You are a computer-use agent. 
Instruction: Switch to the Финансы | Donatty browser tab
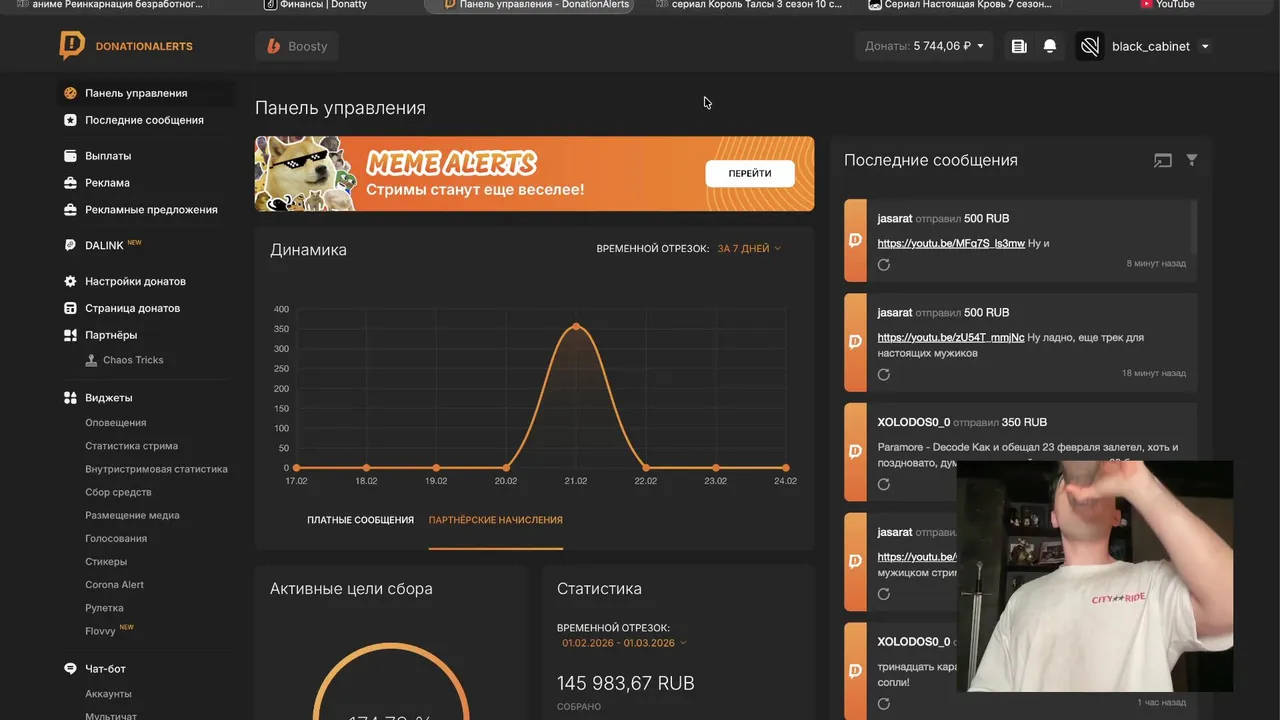tap(316, 4)
